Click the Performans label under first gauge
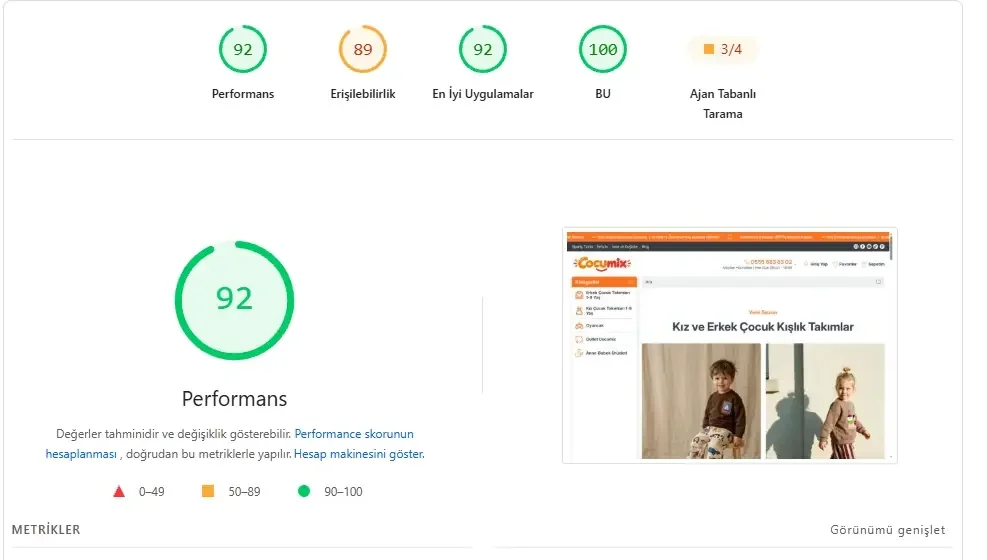Image resolution: width=987 pixels, height=560 pixels. click(242, 94)
